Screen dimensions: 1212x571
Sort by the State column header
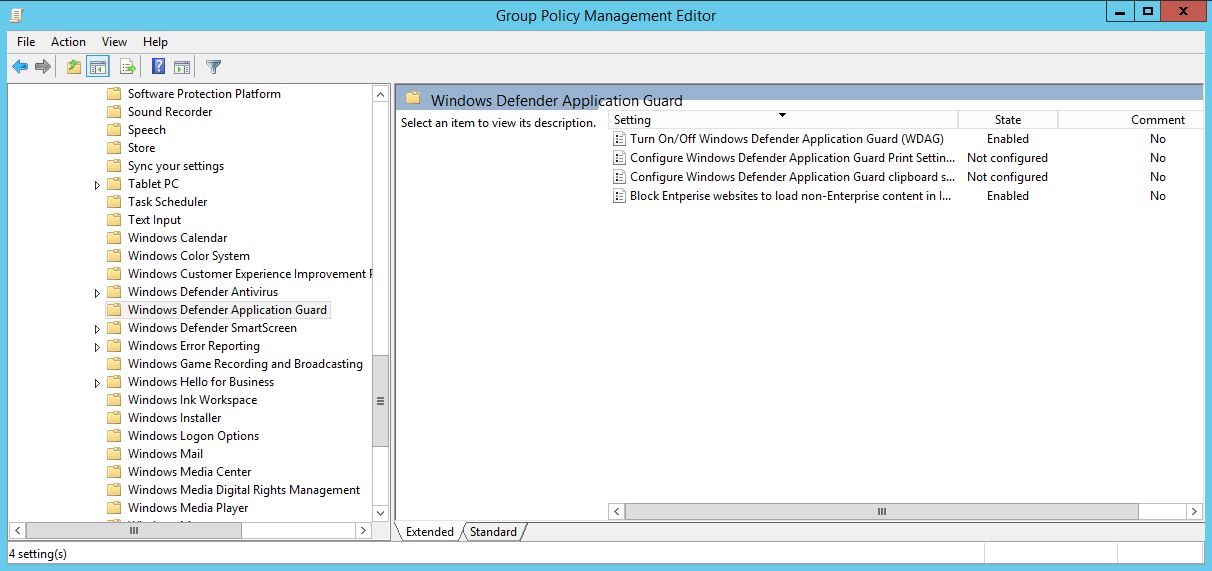click(1008, 120)
